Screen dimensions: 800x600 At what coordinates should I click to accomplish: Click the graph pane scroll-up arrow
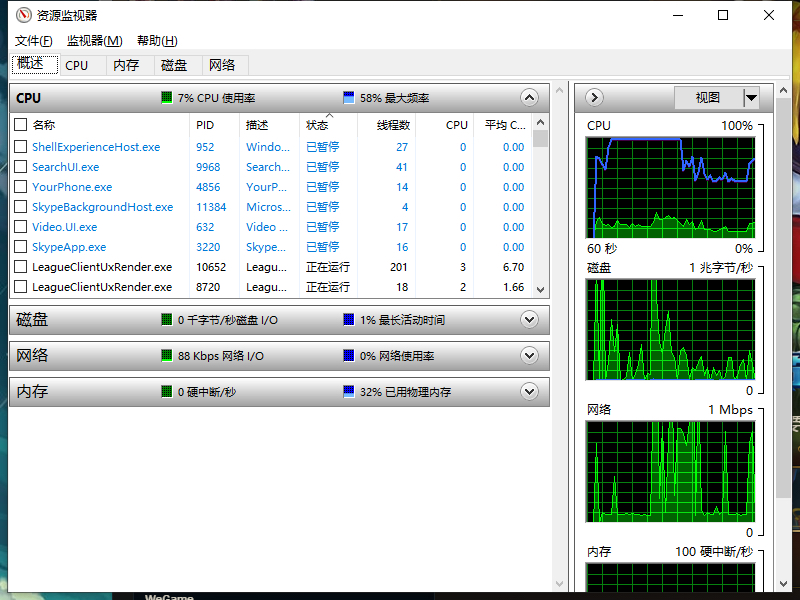pyautogui.click(x=784, y=91)
